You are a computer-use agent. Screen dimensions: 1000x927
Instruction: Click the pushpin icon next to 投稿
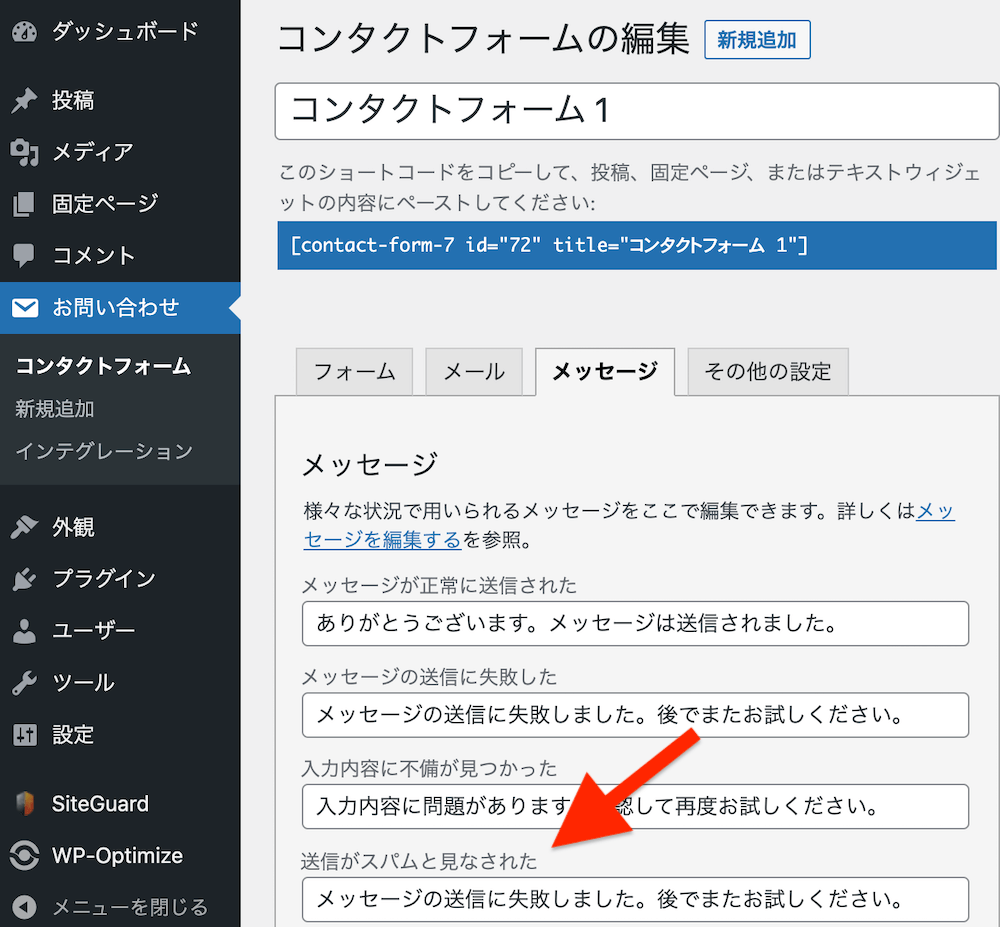point(24,100)
